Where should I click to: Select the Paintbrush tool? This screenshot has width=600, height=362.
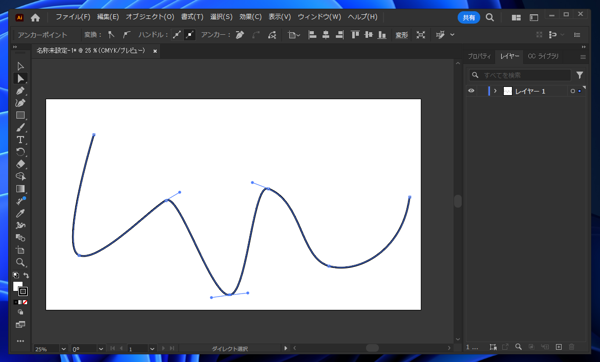point(20,127)
